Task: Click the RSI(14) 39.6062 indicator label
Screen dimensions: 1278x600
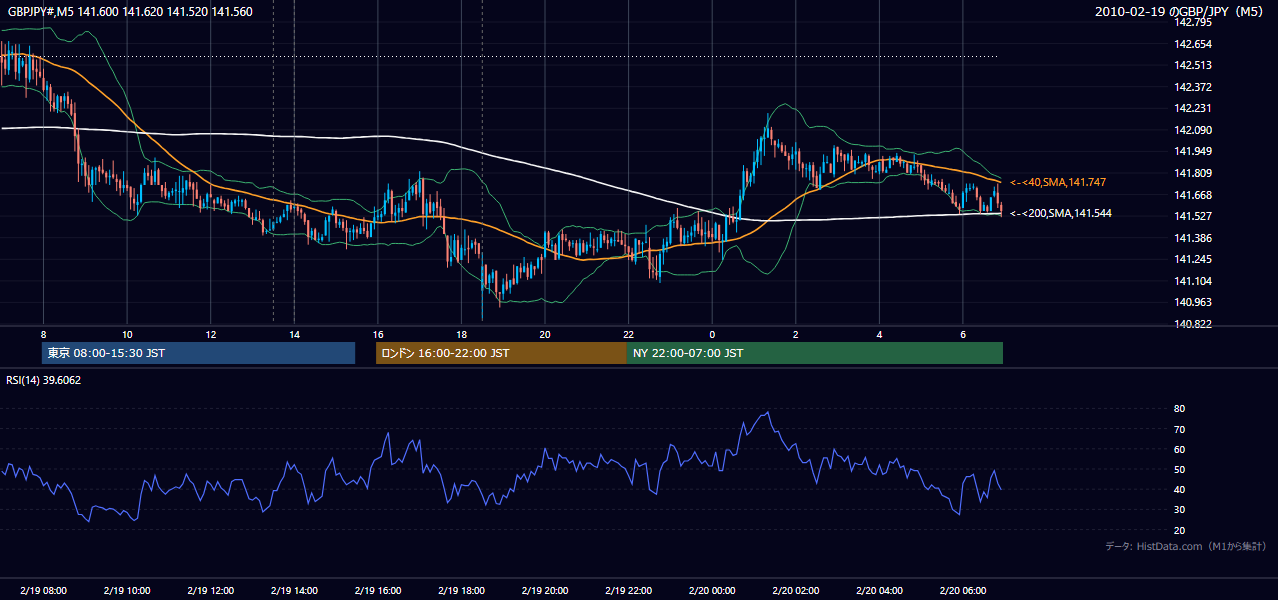Action: (x=44, y=380)
